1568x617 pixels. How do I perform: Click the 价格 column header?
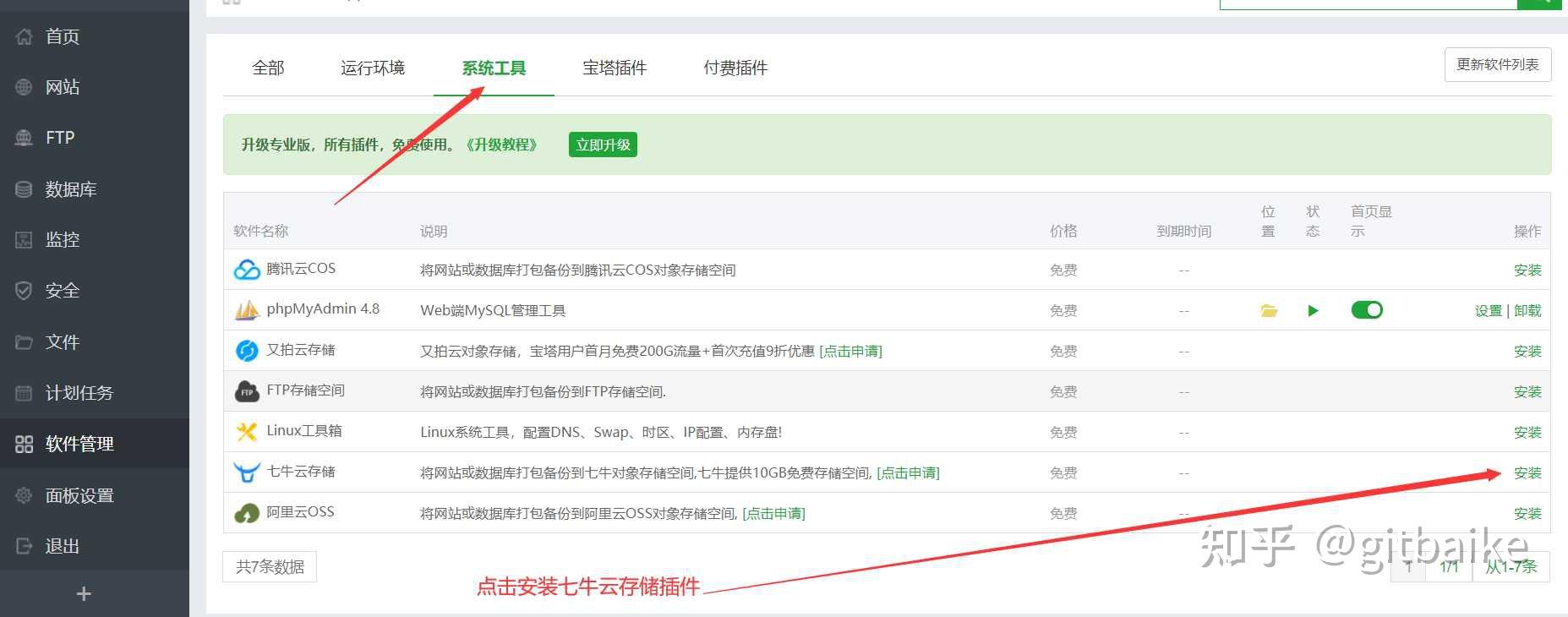tap(1063, 231)
